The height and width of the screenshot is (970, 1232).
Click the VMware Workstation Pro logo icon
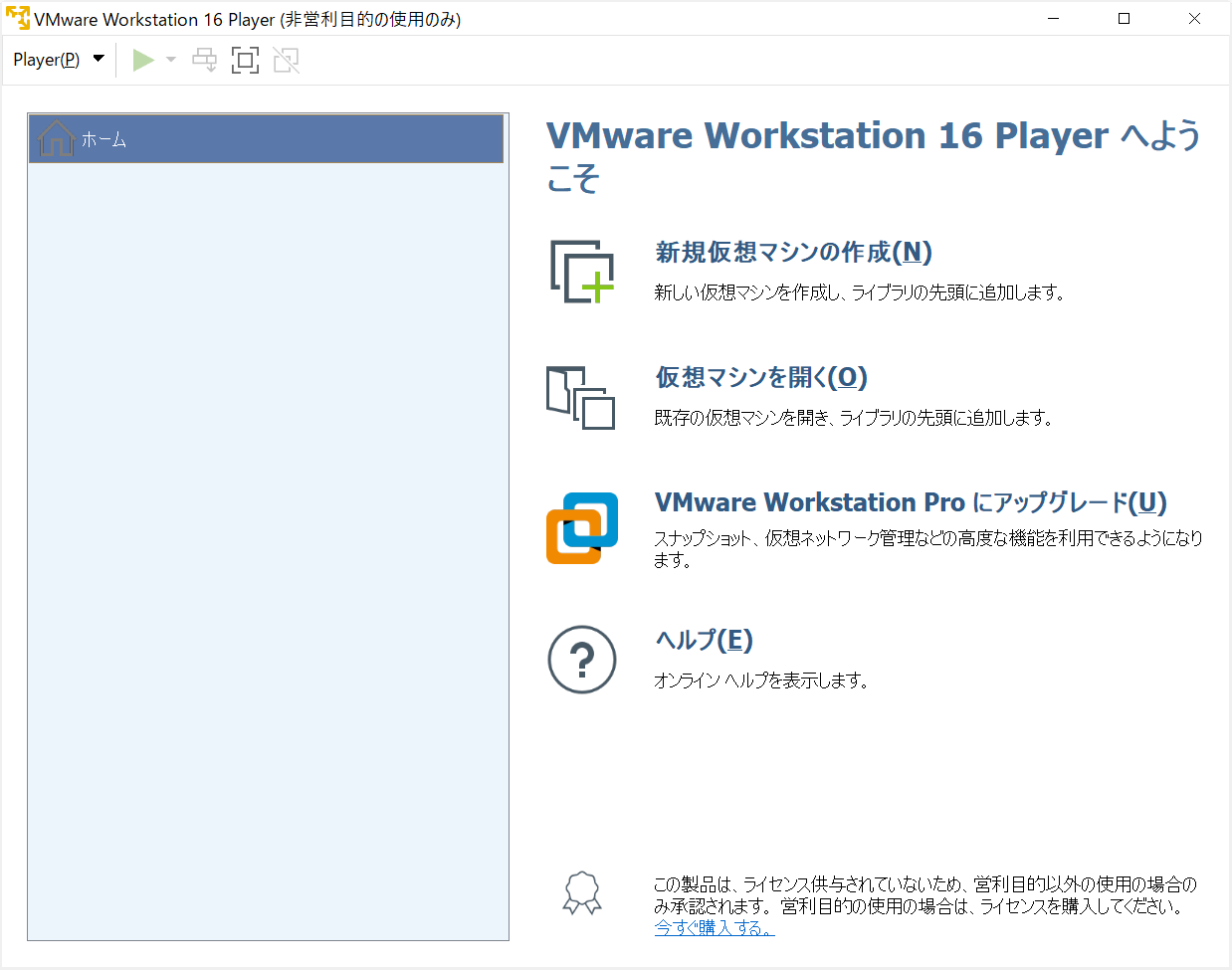tap(582, 528)
